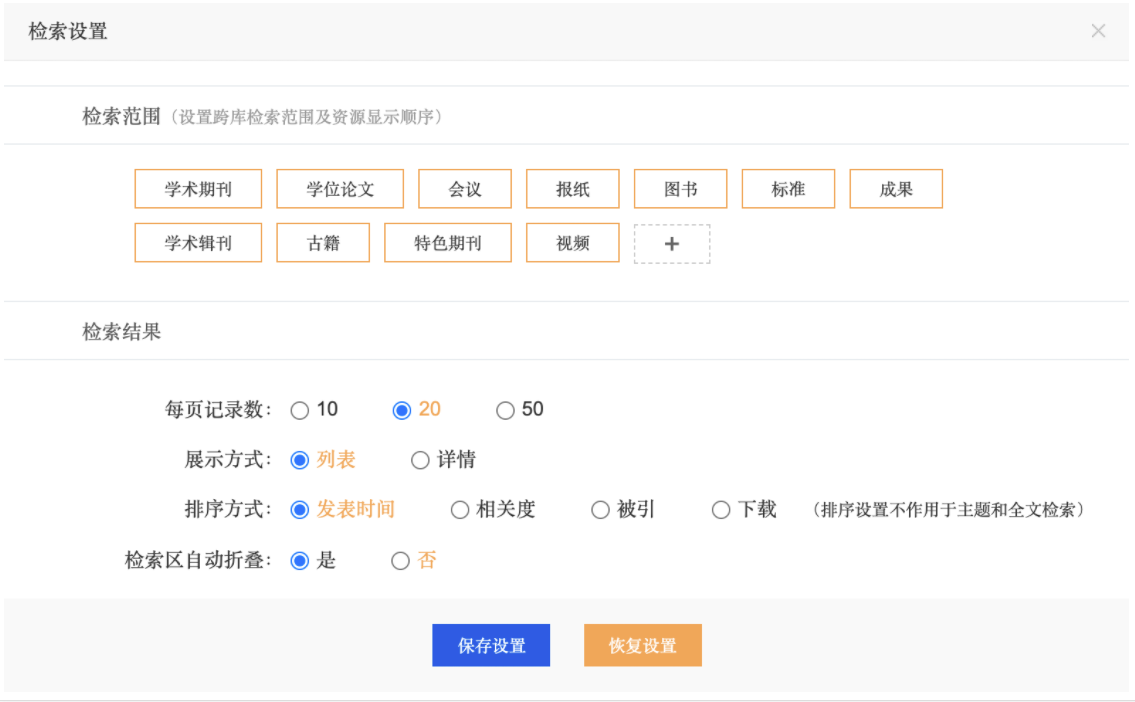Toggle the 报纸 search scope

(572, 188)
